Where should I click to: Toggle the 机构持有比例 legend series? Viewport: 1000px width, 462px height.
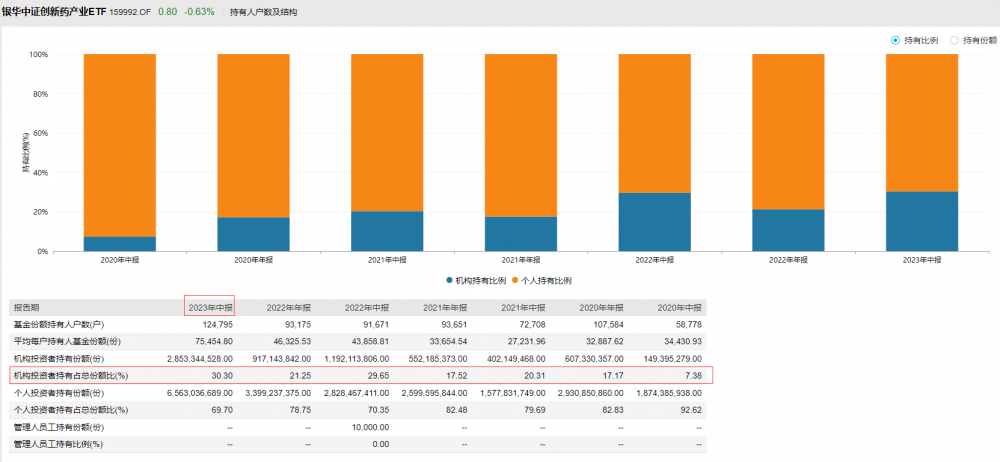[478, 281]
